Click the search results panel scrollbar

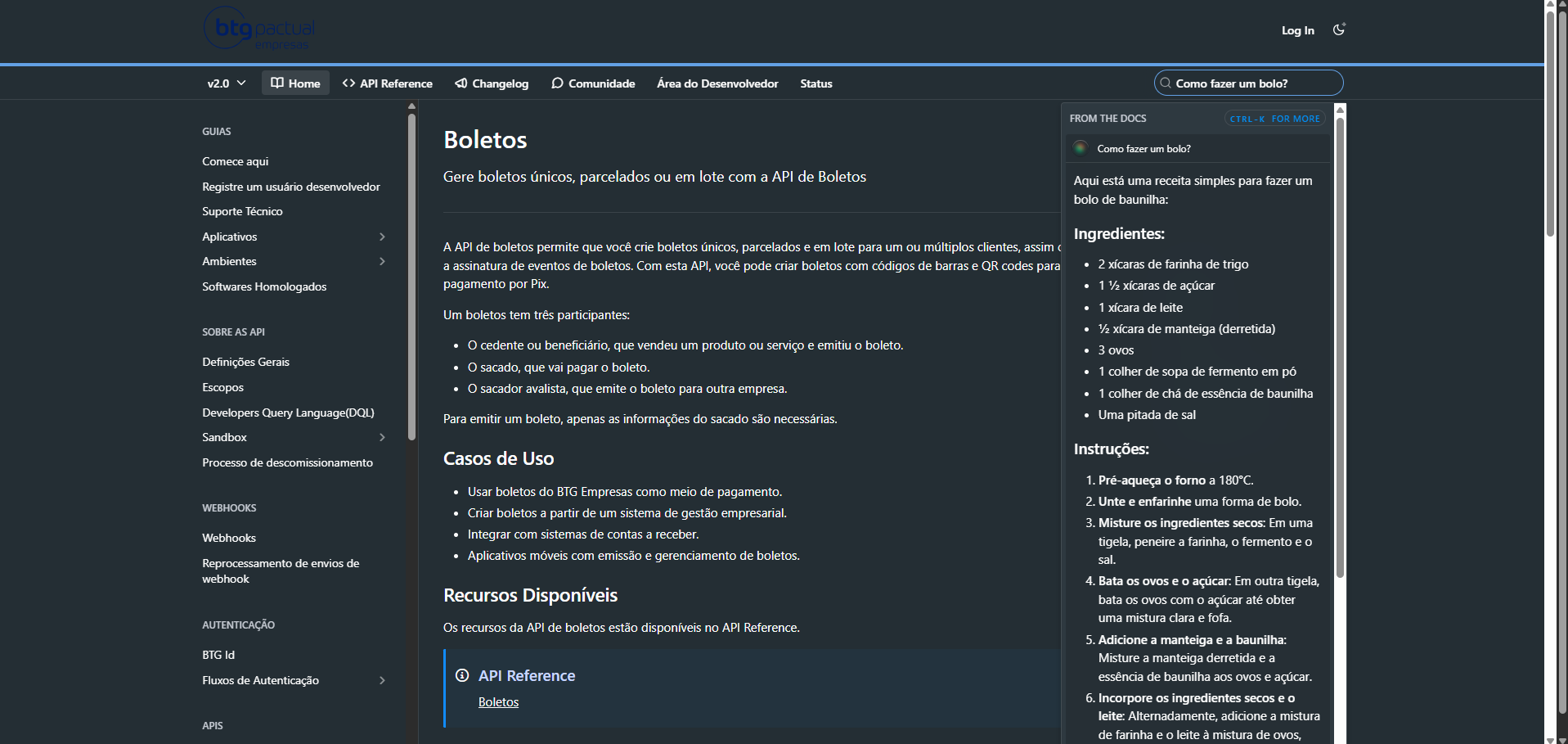click(x=1340, y=349)
